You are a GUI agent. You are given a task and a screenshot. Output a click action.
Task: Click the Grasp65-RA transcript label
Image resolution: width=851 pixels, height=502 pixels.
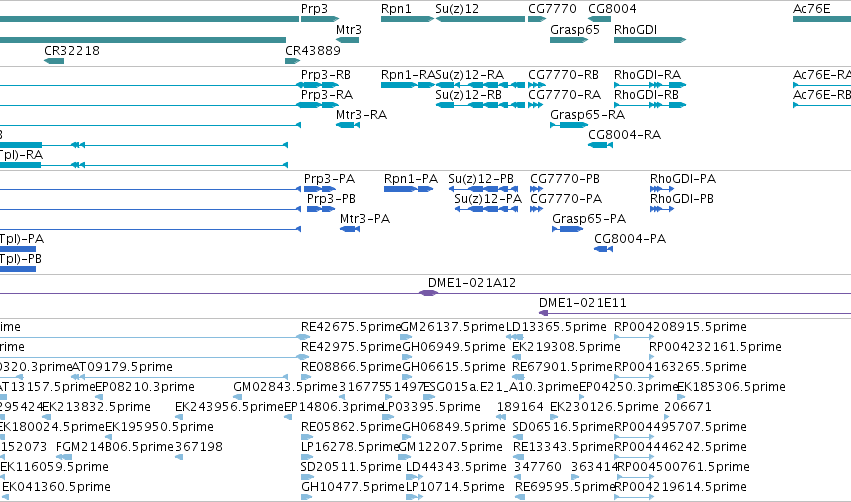coord(587,115)
